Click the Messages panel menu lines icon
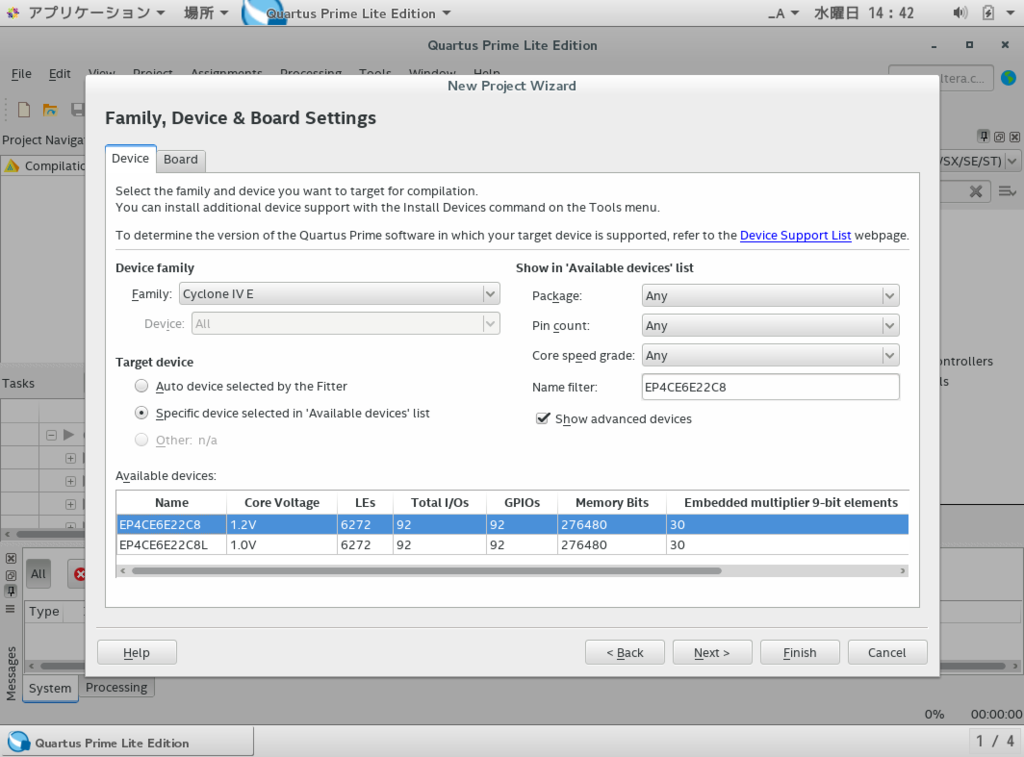 [x=10, y=609]
